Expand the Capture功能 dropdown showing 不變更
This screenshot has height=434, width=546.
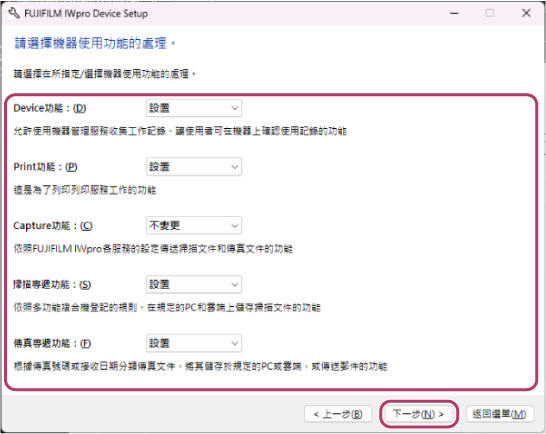(194, 226)
